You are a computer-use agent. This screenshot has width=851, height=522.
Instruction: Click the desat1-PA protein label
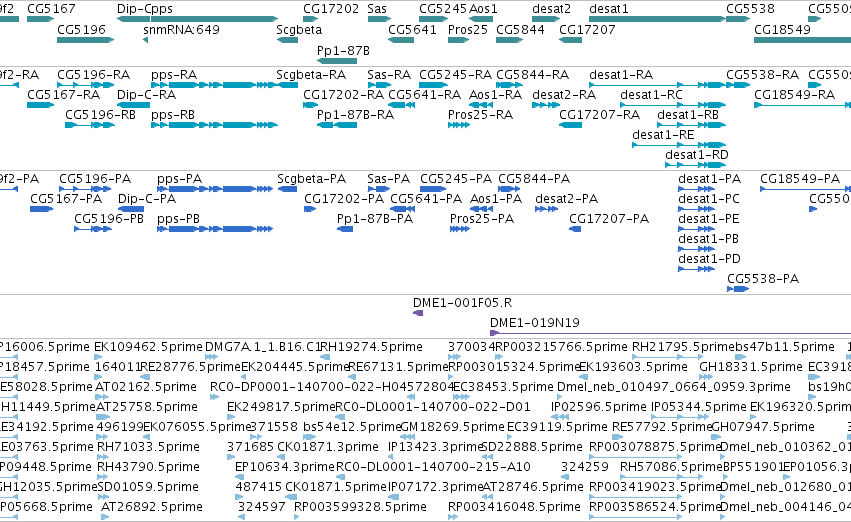tap(709, 179)
